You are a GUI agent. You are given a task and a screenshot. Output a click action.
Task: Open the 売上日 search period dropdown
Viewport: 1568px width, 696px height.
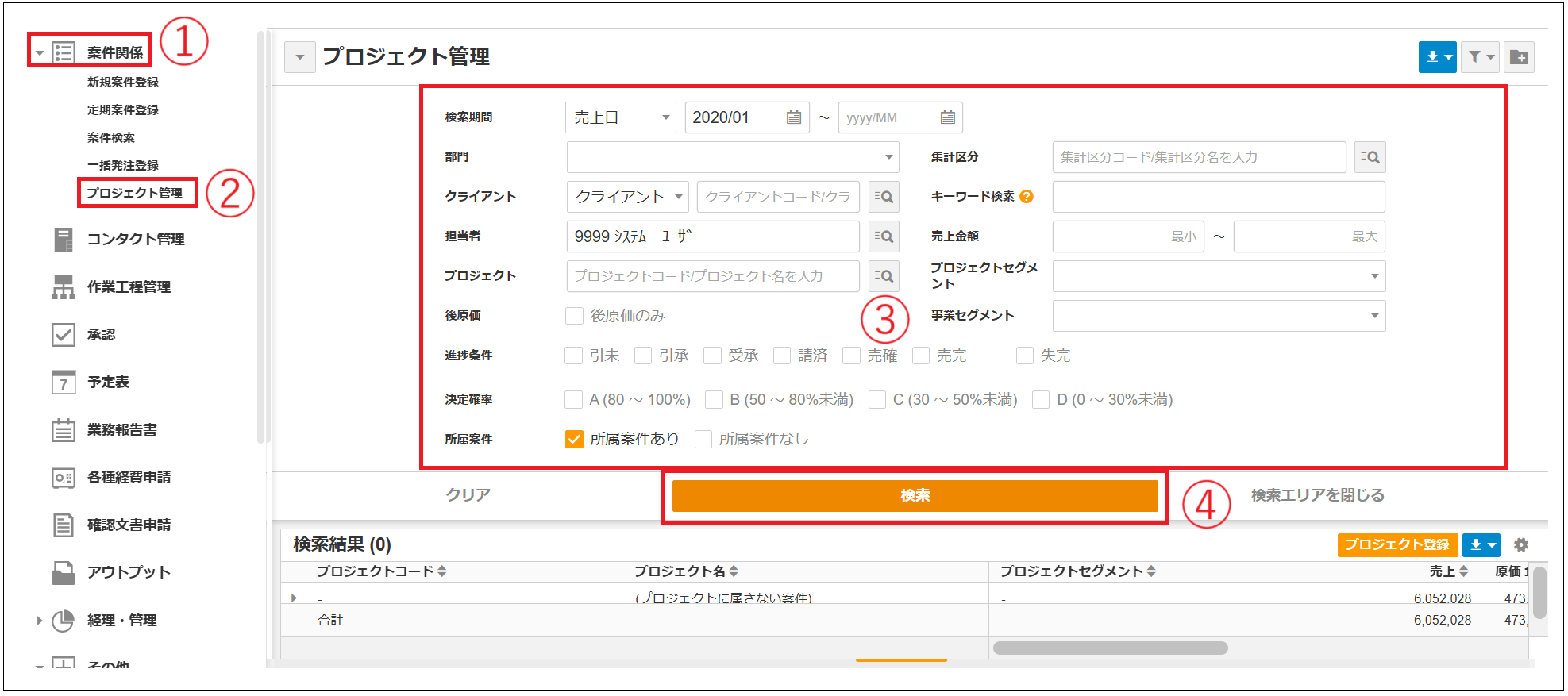620,117
